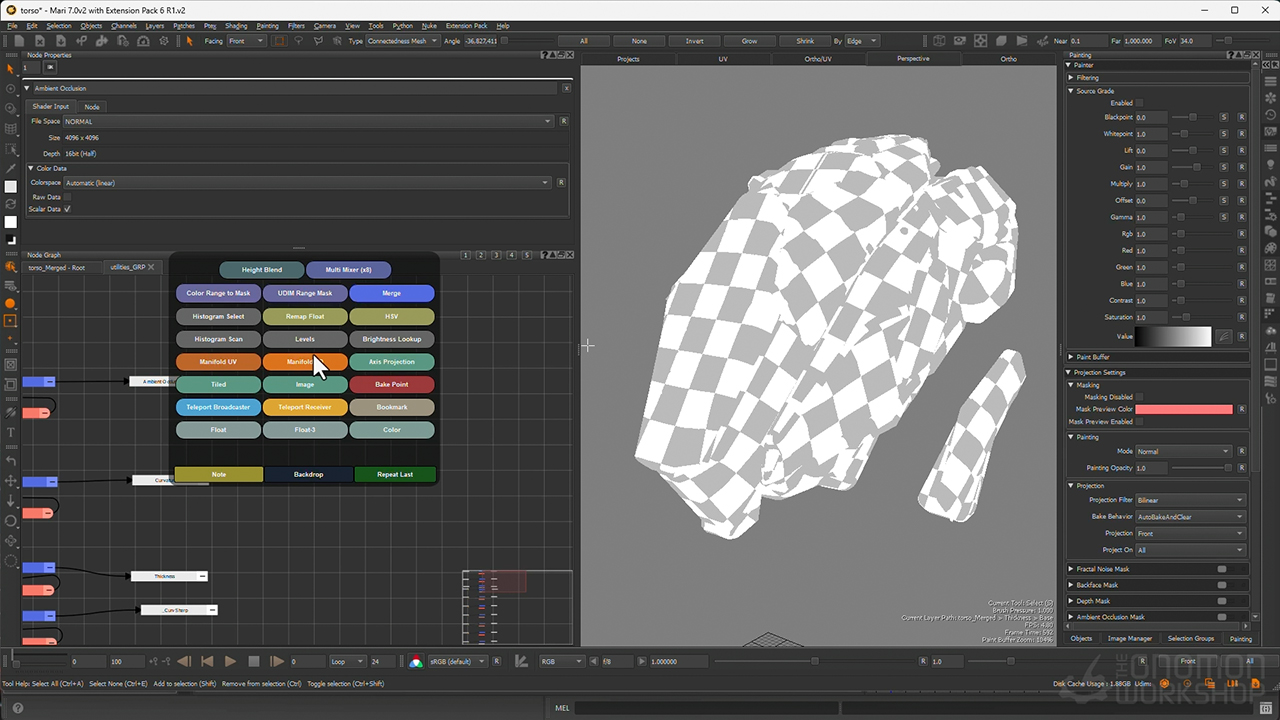Click the play button in timeline
1280x720 pixels.
(x=230, y=662)
